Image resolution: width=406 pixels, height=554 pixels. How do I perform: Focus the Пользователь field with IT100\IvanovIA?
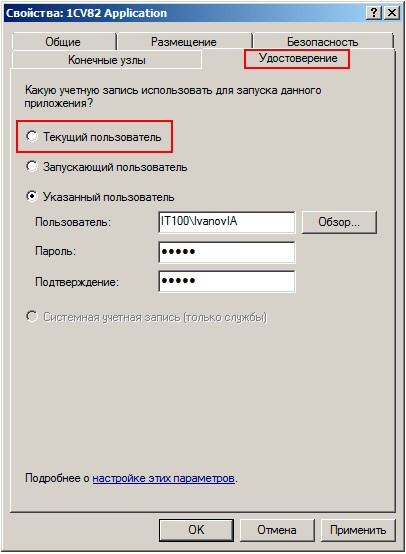point(226,222)
